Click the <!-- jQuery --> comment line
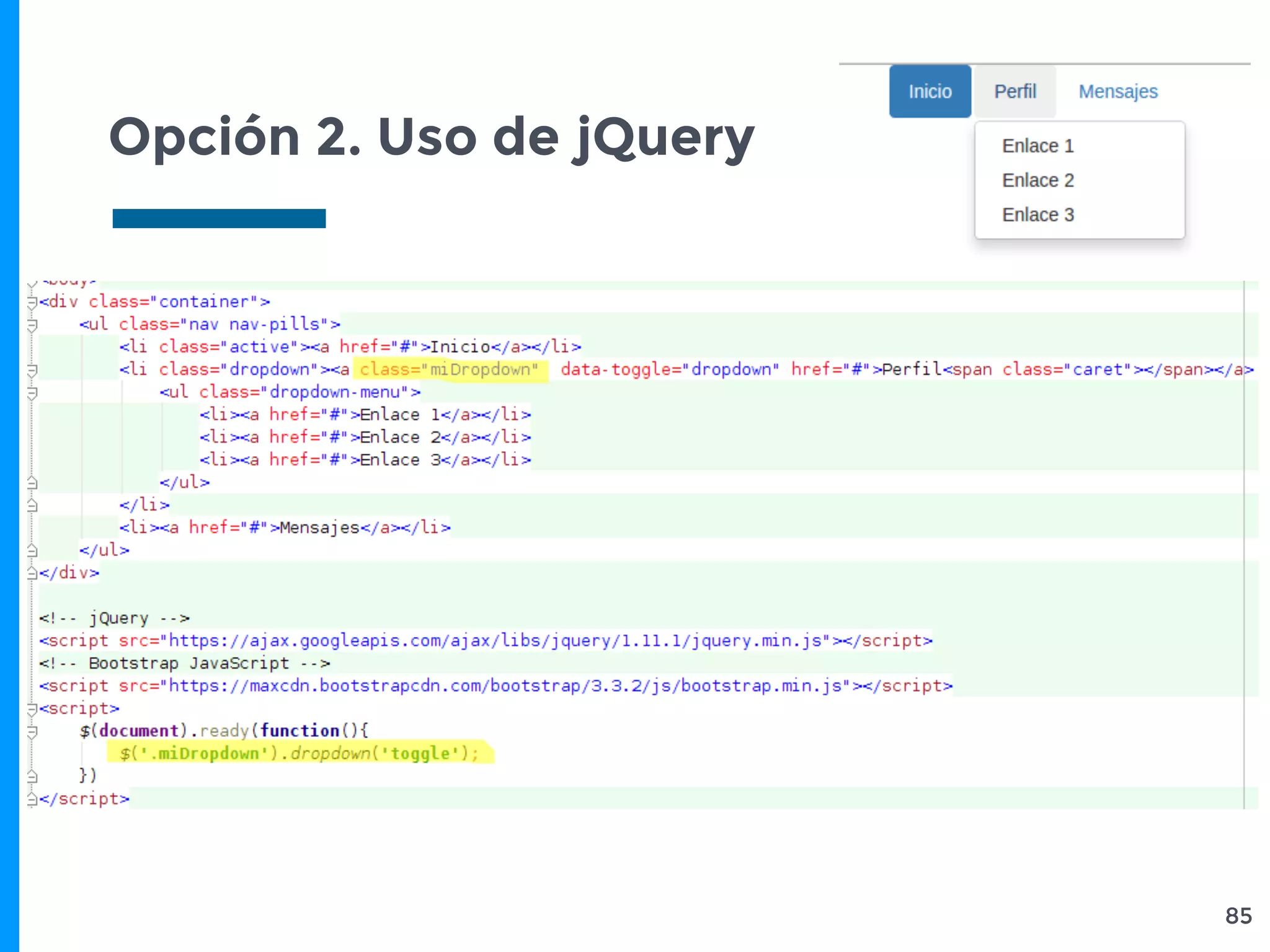1270x952 pixels. pyautogui.click(x=114, y=618)
